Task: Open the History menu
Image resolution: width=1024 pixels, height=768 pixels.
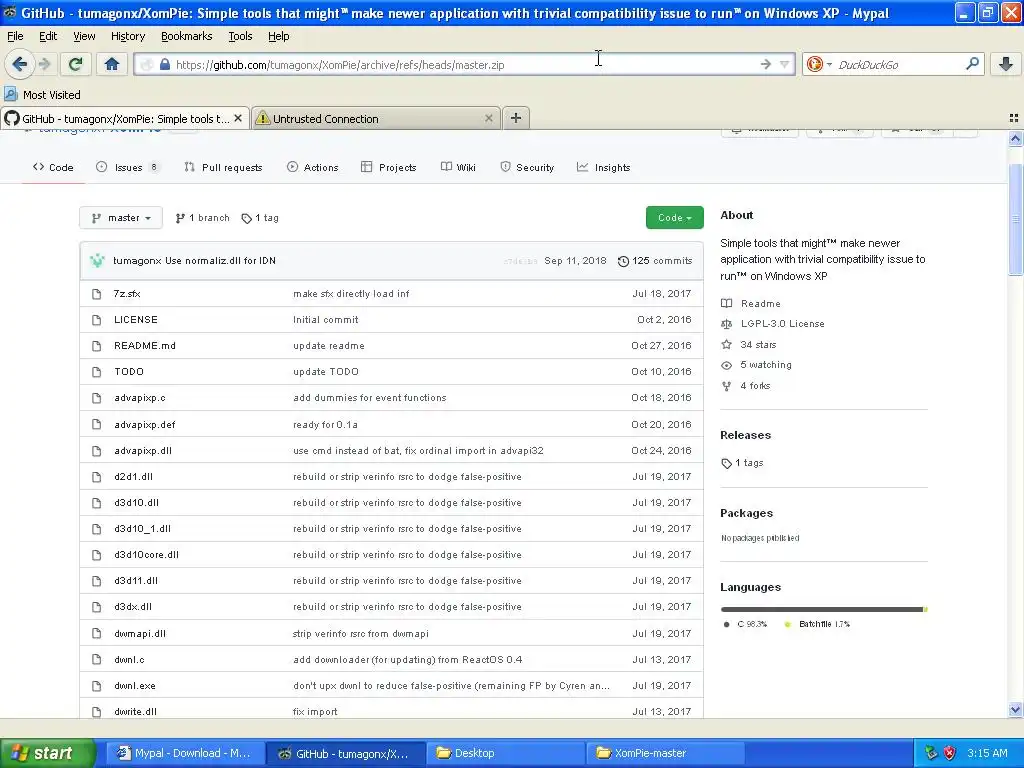Action: coord(128,36)
